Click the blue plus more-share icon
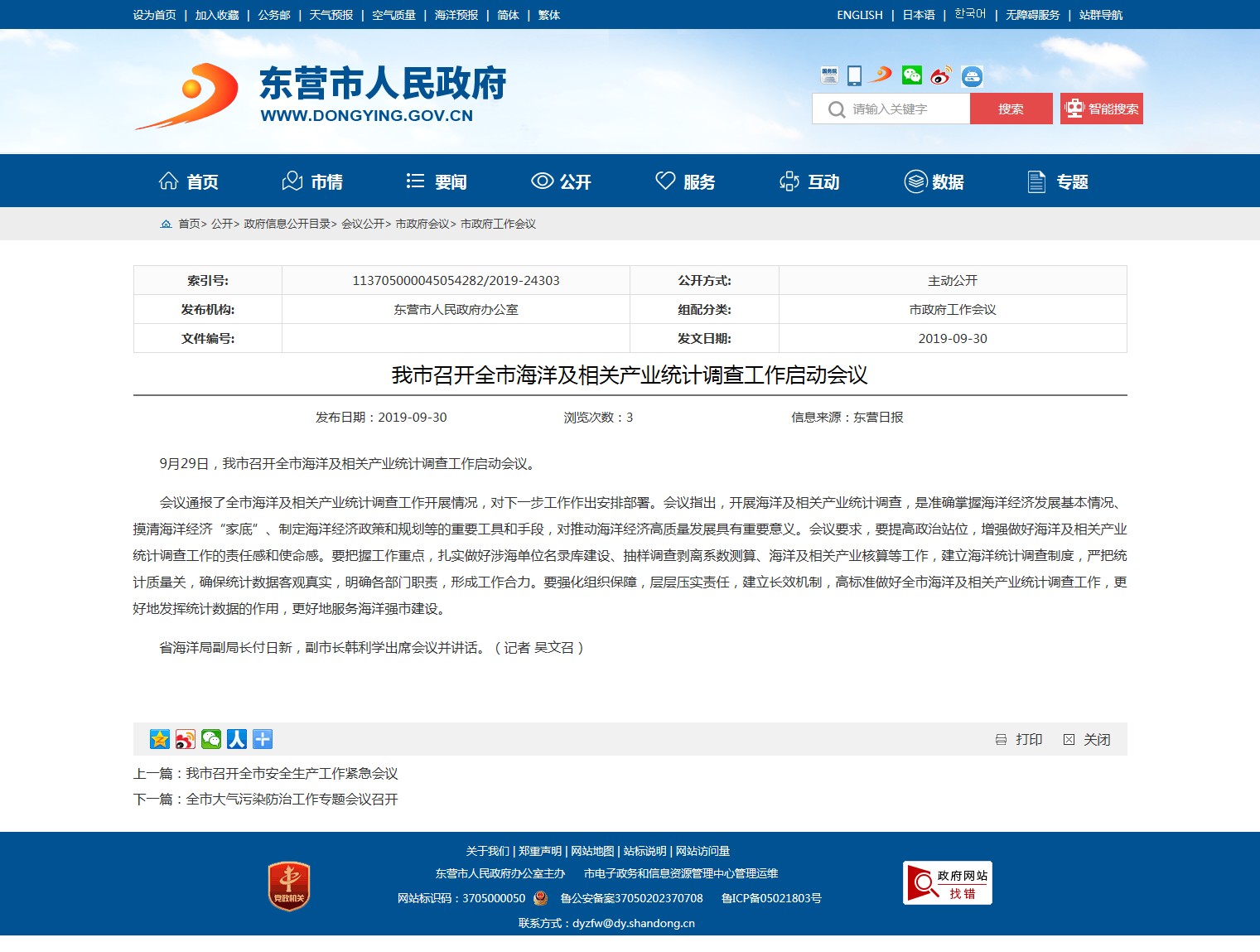1260x952 pixels. coord(263,739)
